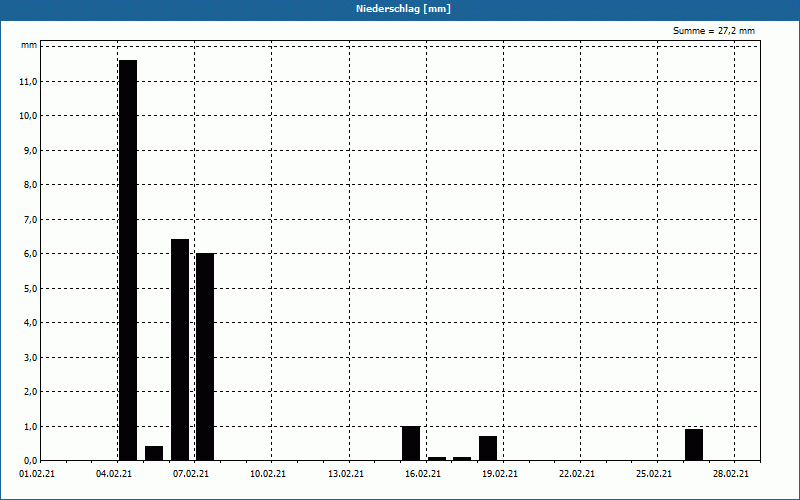Select the bar after 25.02.21

coord(694,445)
